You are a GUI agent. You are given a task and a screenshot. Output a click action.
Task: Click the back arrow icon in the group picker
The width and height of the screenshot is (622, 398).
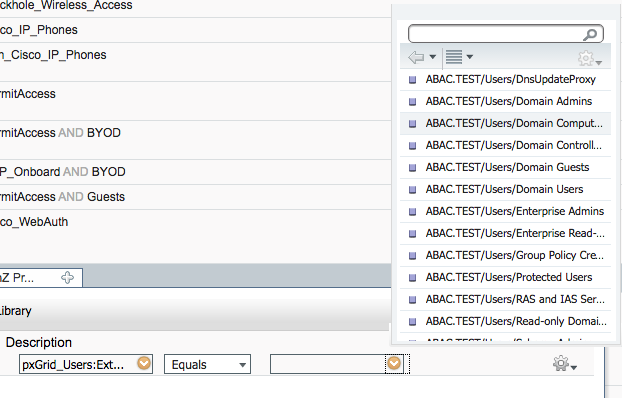pyautogui.click(x=416, y=57)
